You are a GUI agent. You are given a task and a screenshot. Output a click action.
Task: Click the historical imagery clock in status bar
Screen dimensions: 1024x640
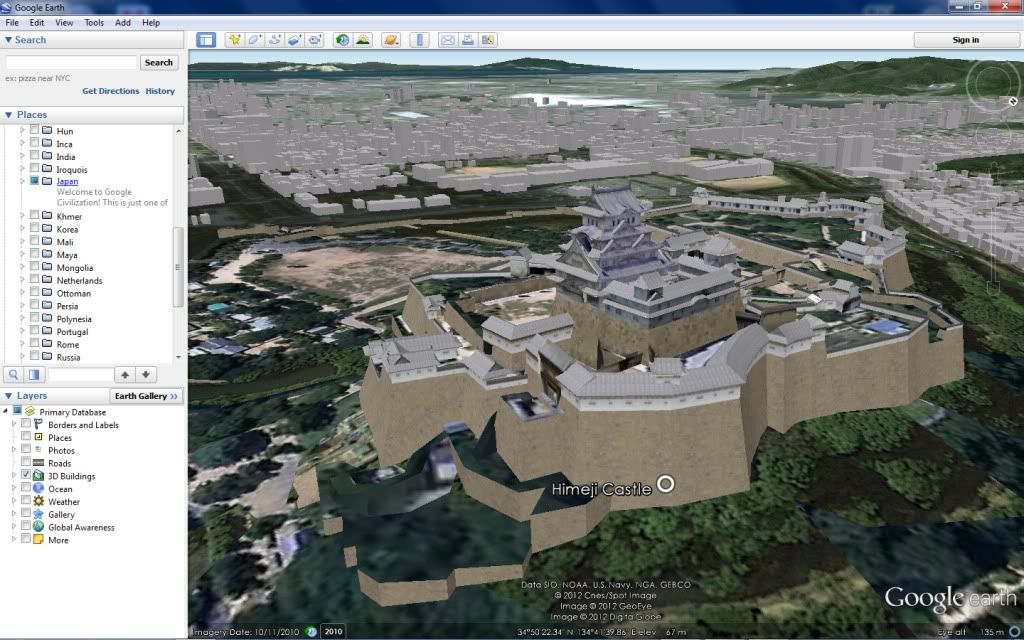(312, 632)
